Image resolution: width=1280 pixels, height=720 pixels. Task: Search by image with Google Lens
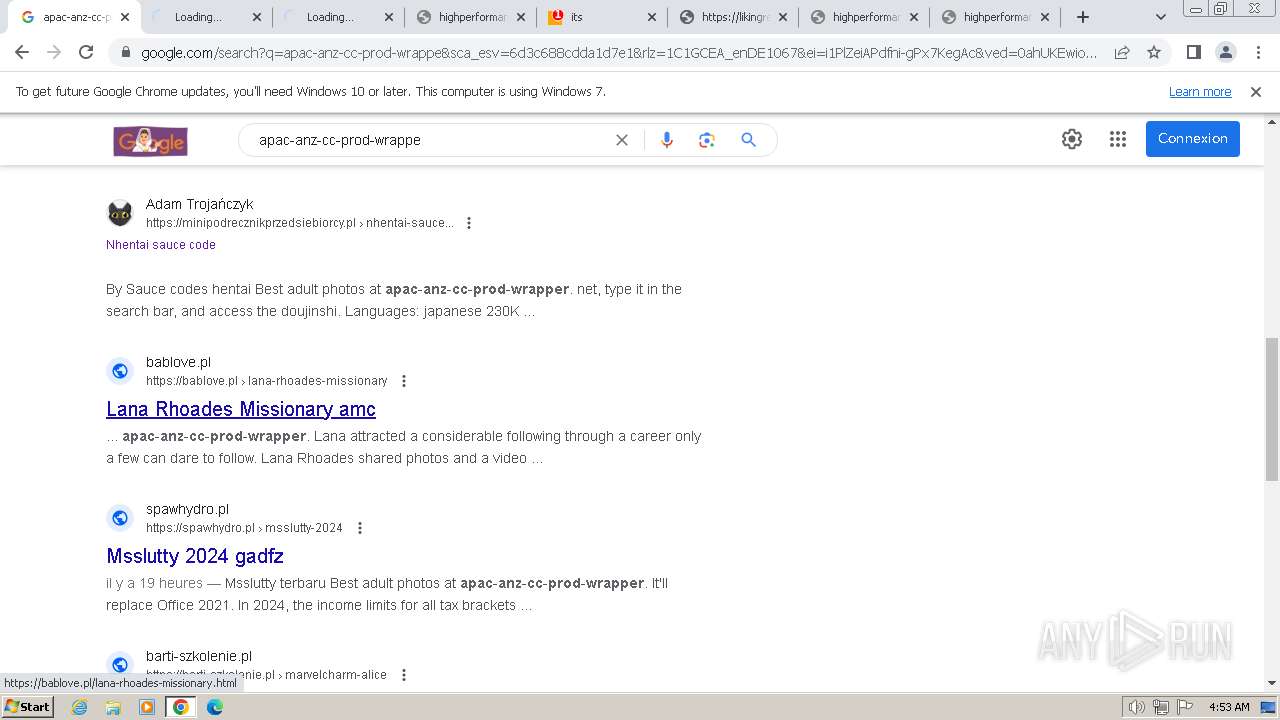[707, 140]
